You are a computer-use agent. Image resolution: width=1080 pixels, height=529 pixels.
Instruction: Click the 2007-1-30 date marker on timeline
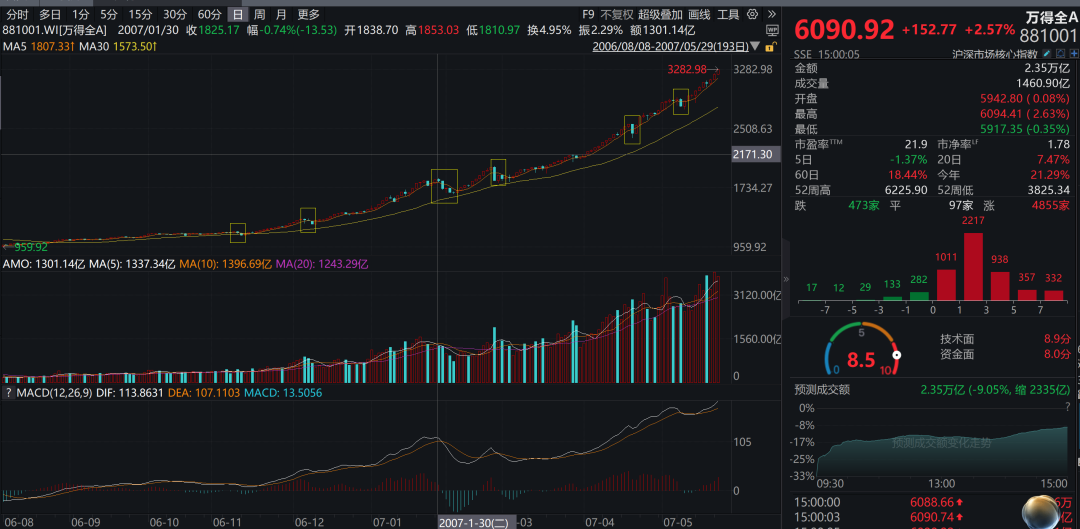[x=475, y=522]
